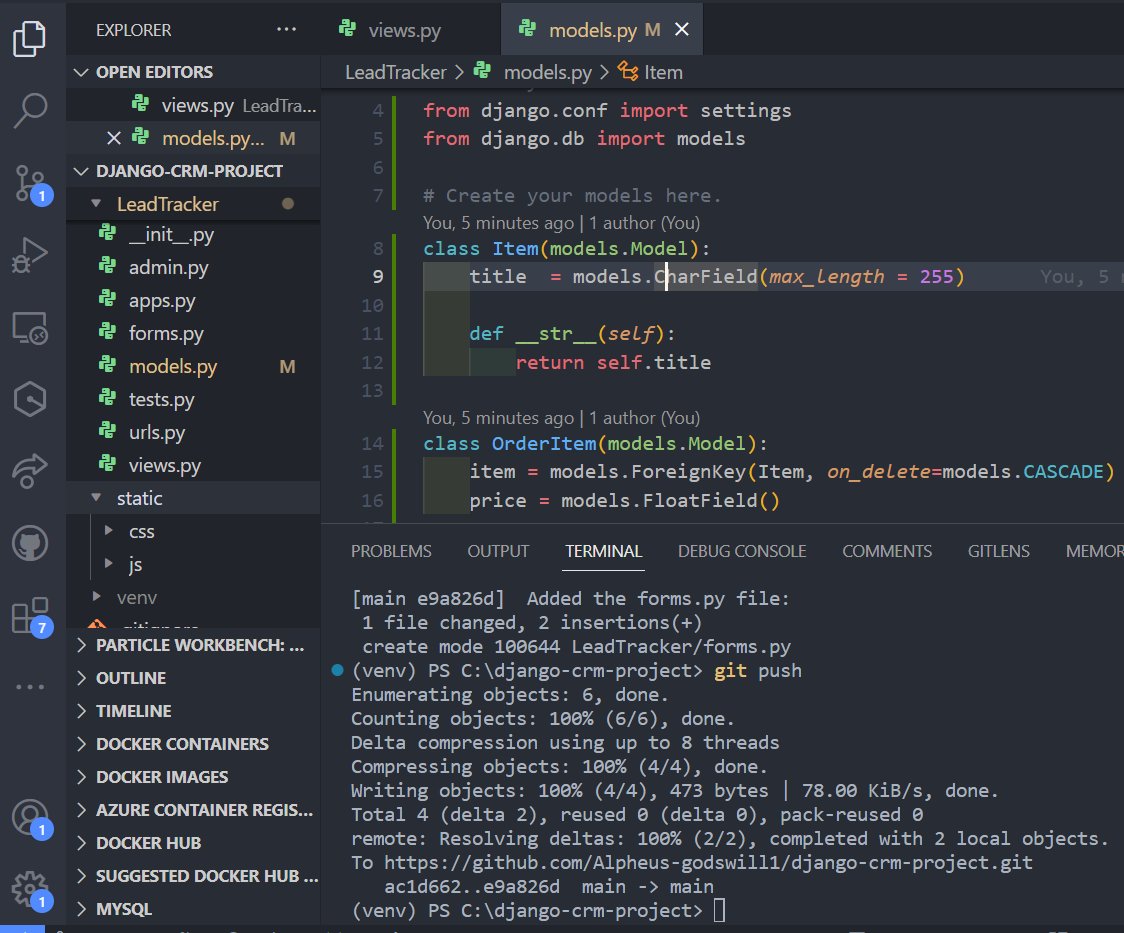Click Item class symbol in breadcrumb

point(651,72)
